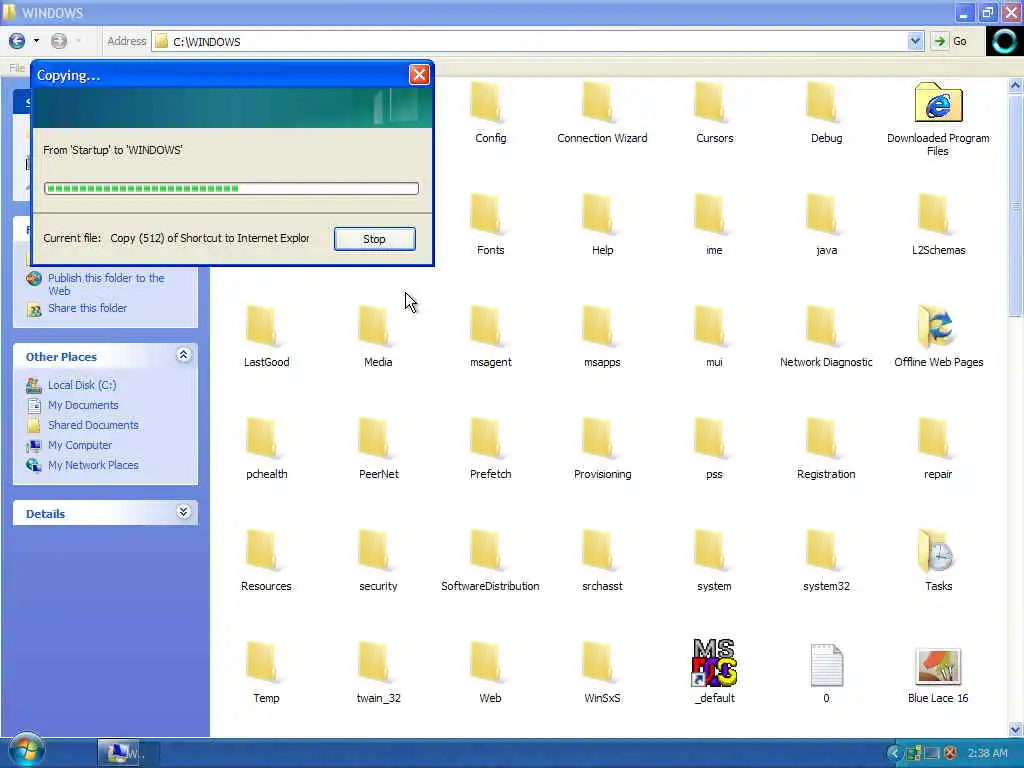Select the Prefetch folder

point(490,448)
